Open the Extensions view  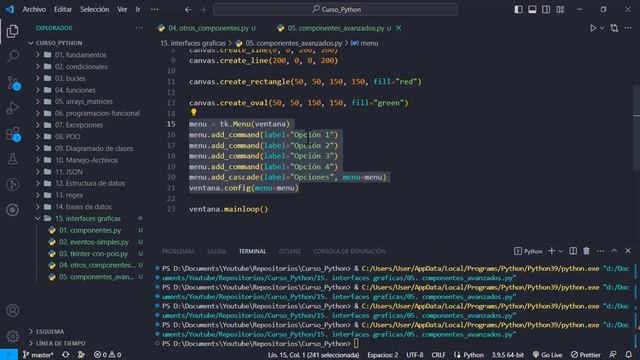click(13, 134)
